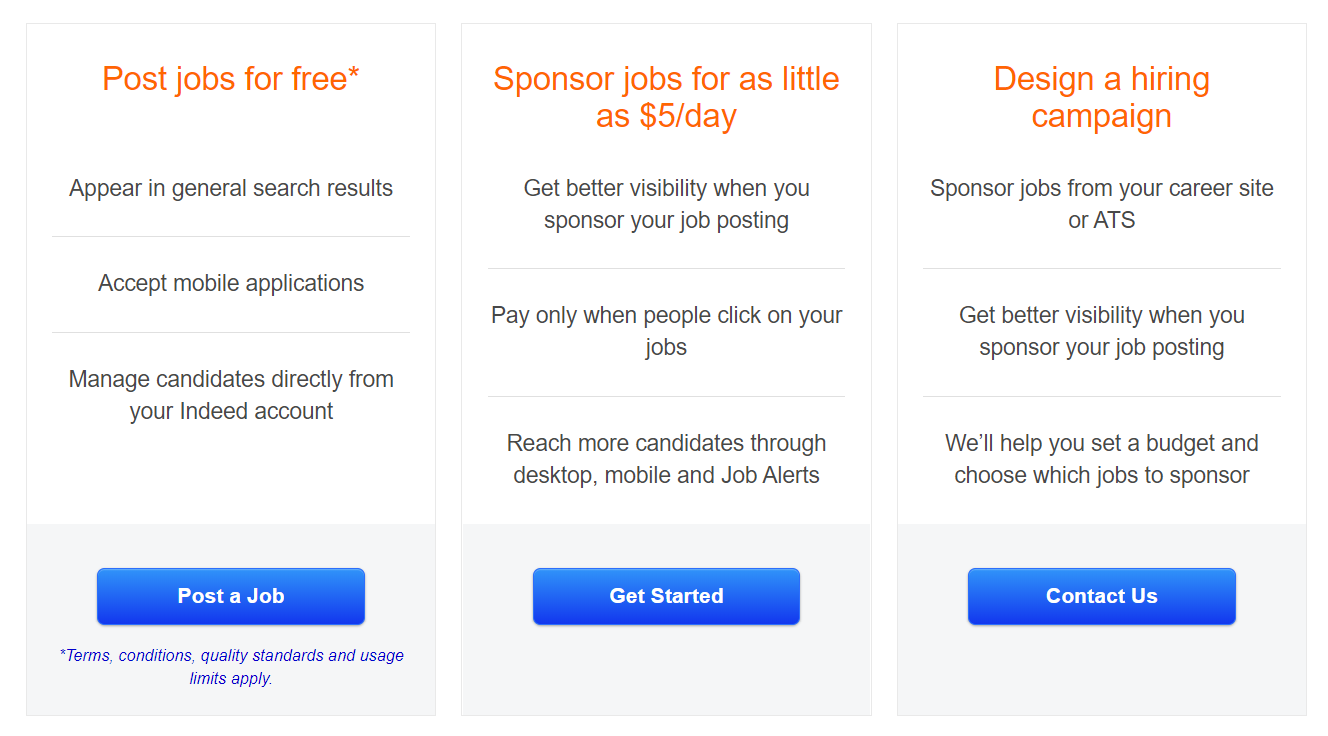
Task: Open the terms and conditions footnote text
Action: [x=231, y=667]
